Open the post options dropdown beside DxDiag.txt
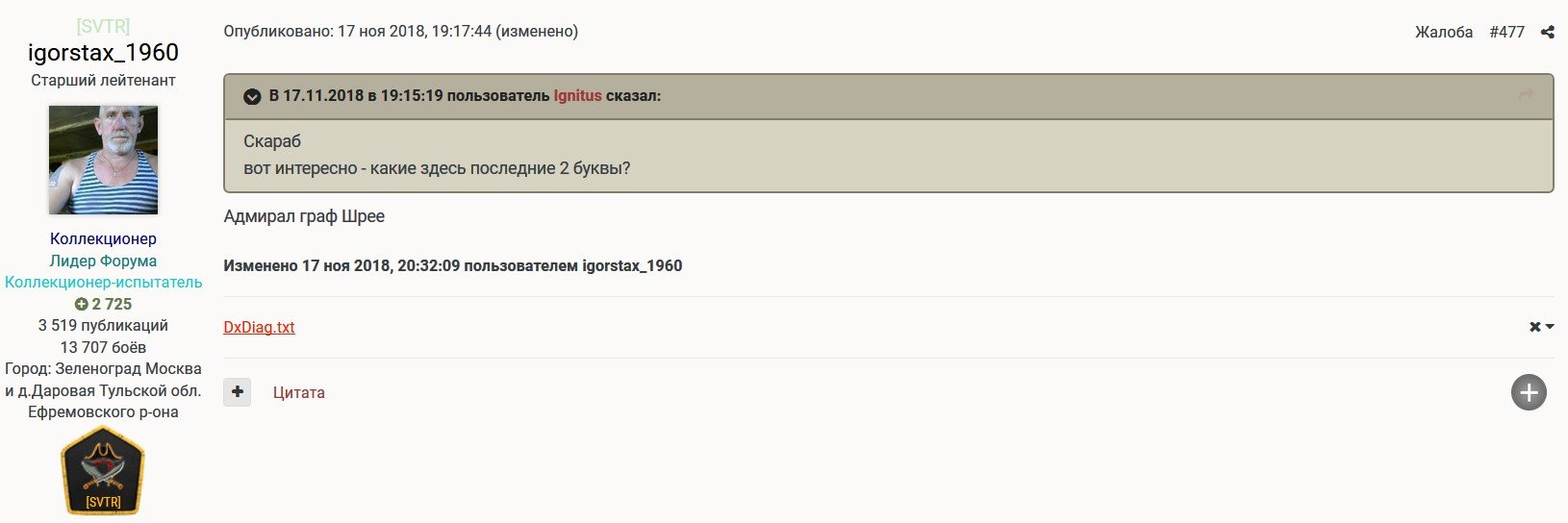This screenshot has height=523, width=1568. tap(1541, 327)
